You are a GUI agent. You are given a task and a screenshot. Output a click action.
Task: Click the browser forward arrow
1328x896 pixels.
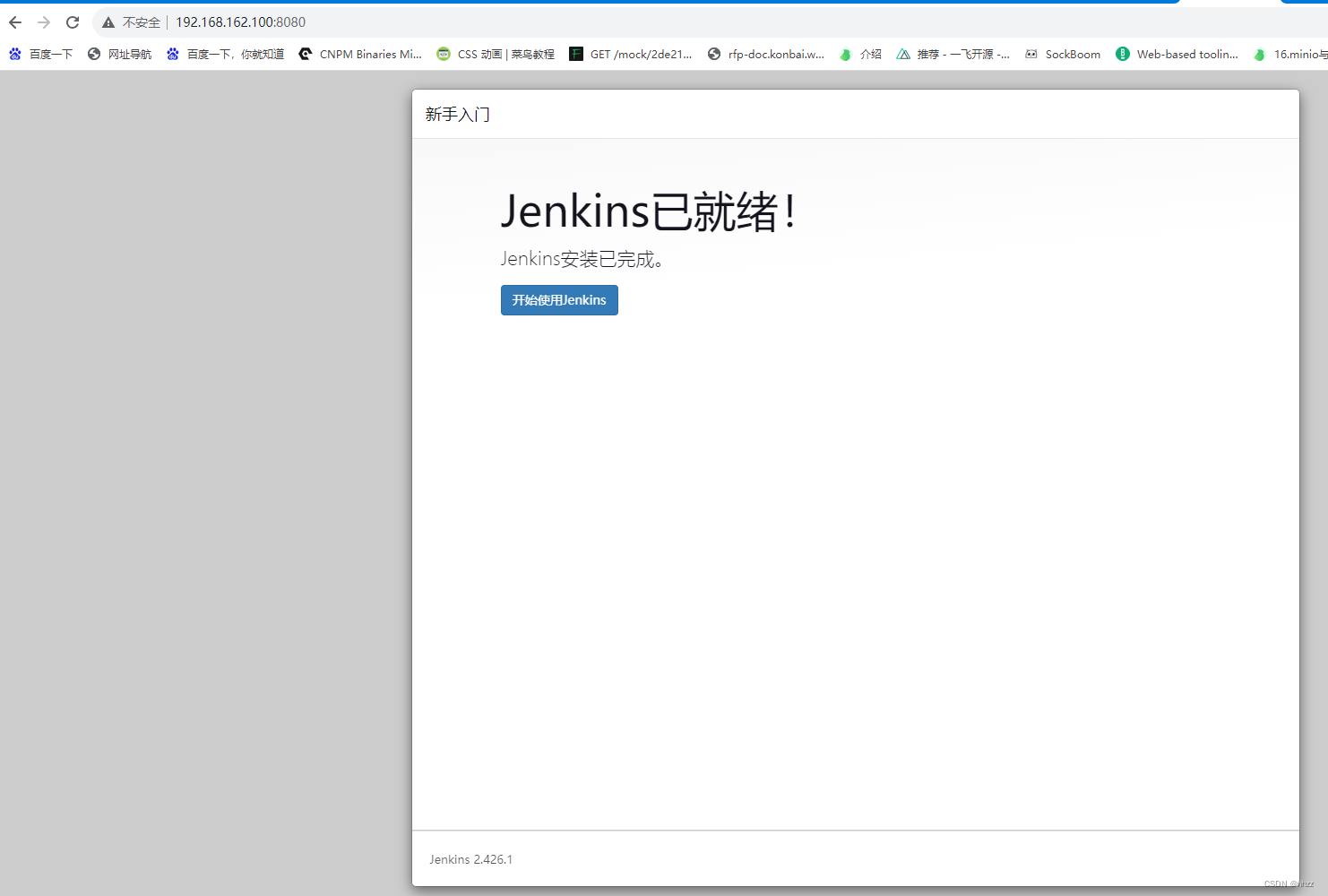click(x=44, y=22)
